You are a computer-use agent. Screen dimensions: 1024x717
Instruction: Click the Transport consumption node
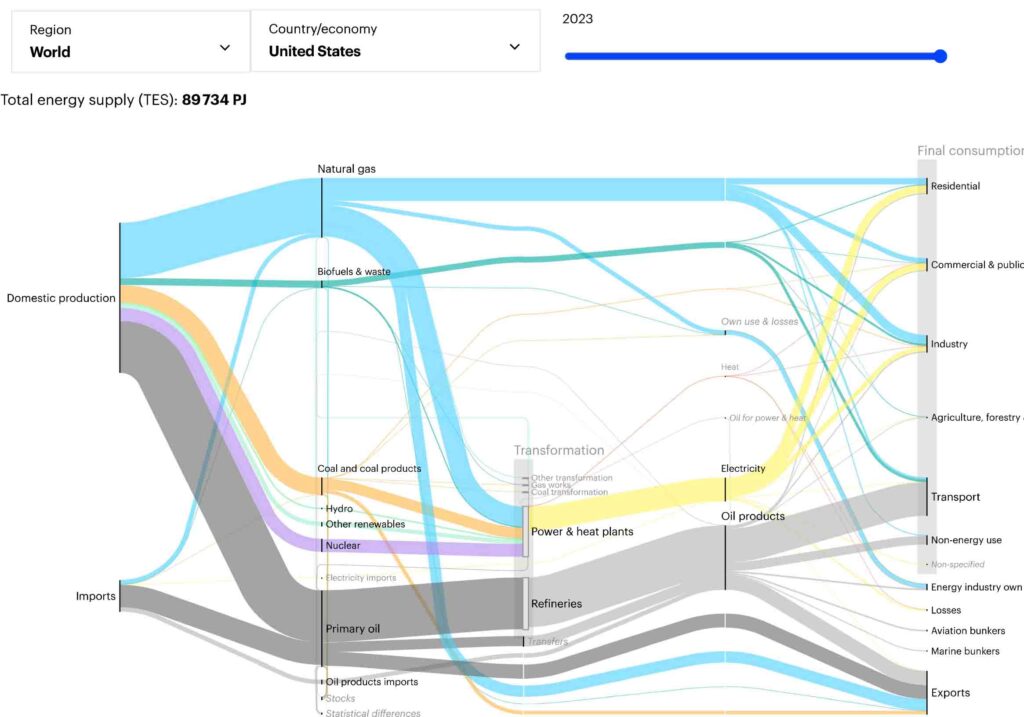955,497
